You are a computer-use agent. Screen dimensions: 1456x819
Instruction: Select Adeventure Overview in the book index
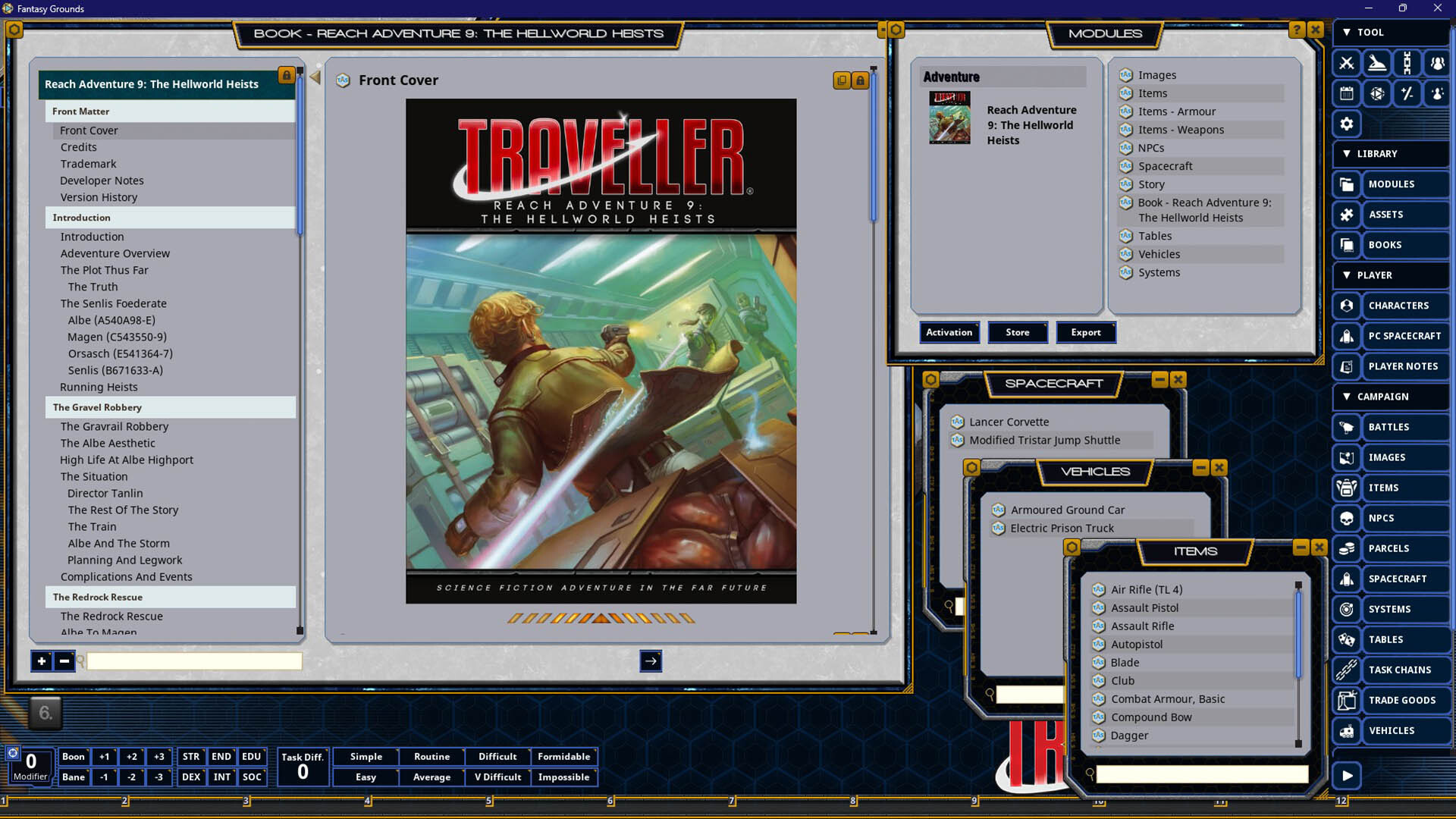coord(115,253)
